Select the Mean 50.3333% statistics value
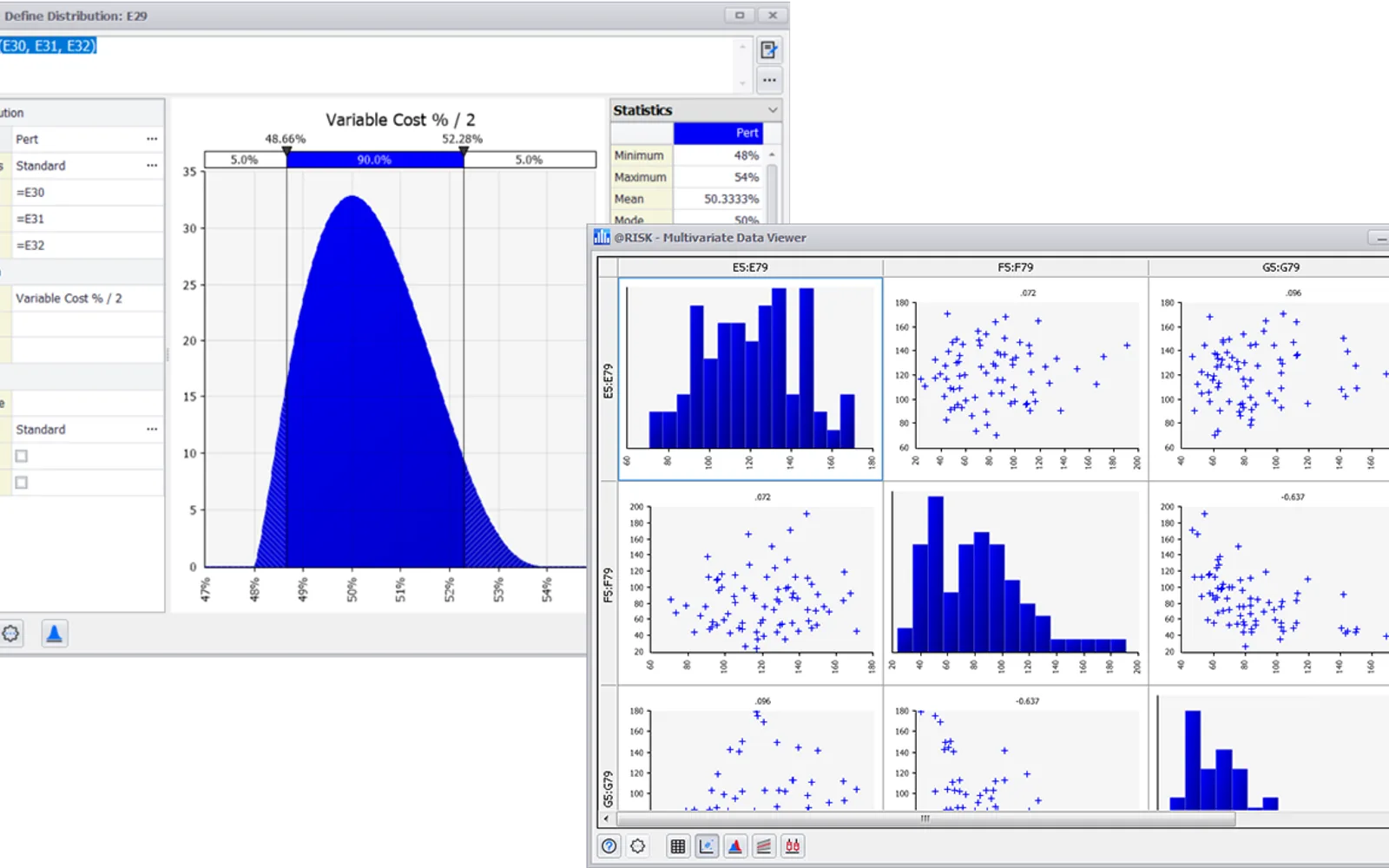1389x868 pixels. (719, 199)
